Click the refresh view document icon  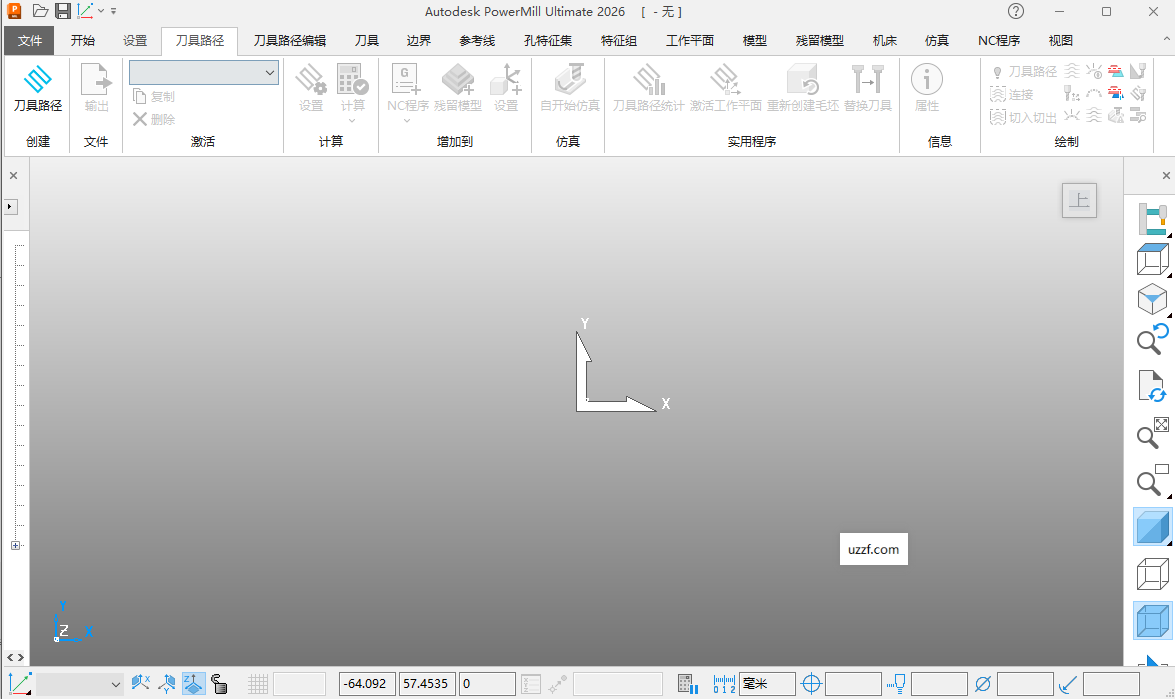pos(1152,387)
